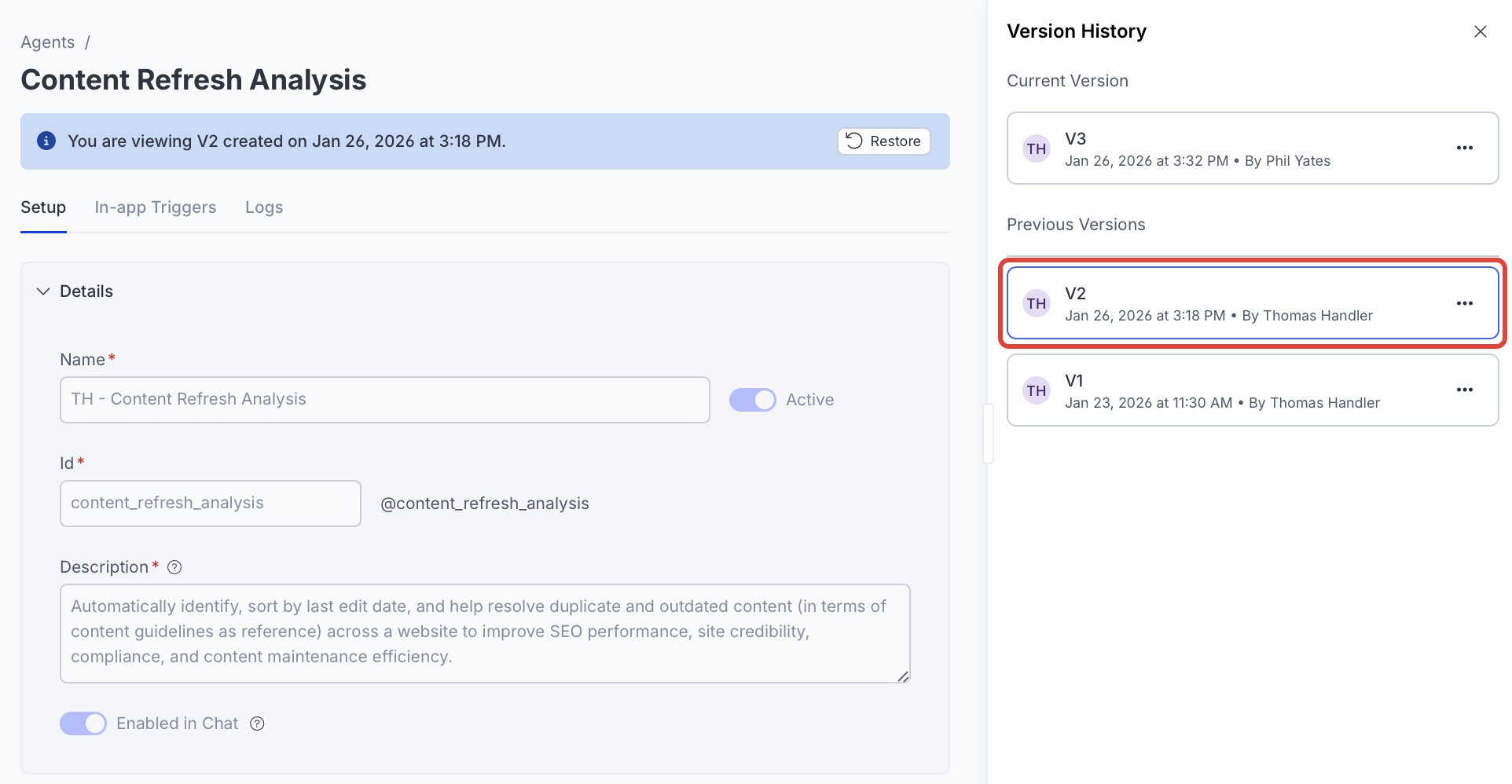Click the TH avatar on V3
1512x784 pixels.
coord(1036,148)
